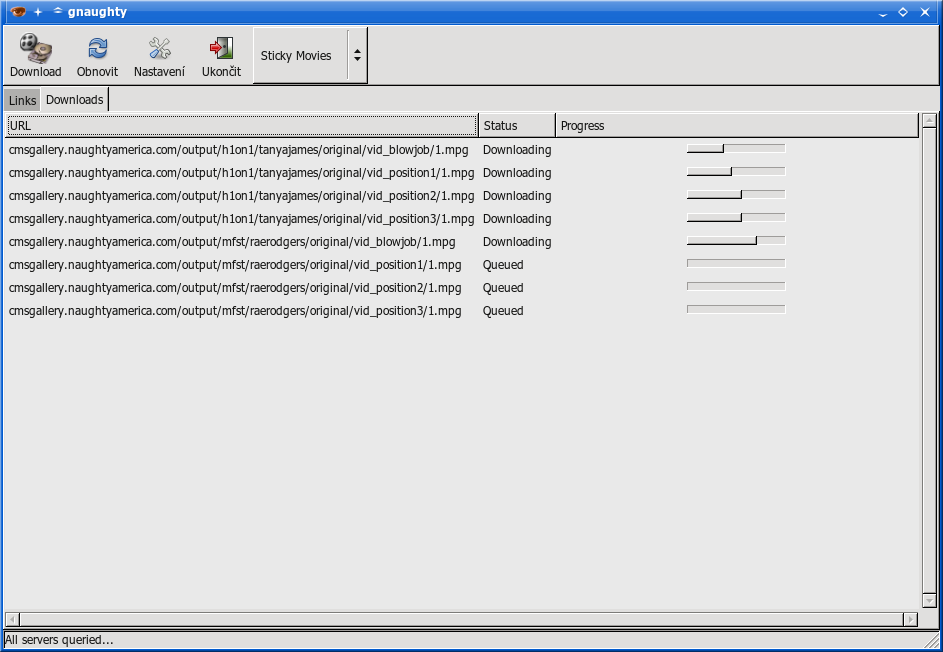
Task: Minimize the gnaughty window
Action: 882,13
